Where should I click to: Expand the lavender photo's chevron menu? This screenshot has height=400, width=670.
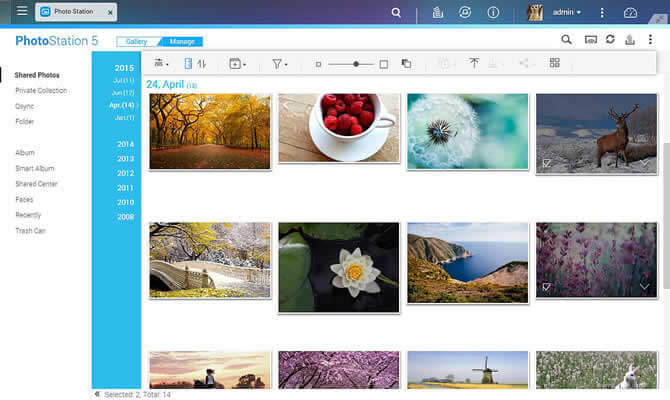(645, 287)
